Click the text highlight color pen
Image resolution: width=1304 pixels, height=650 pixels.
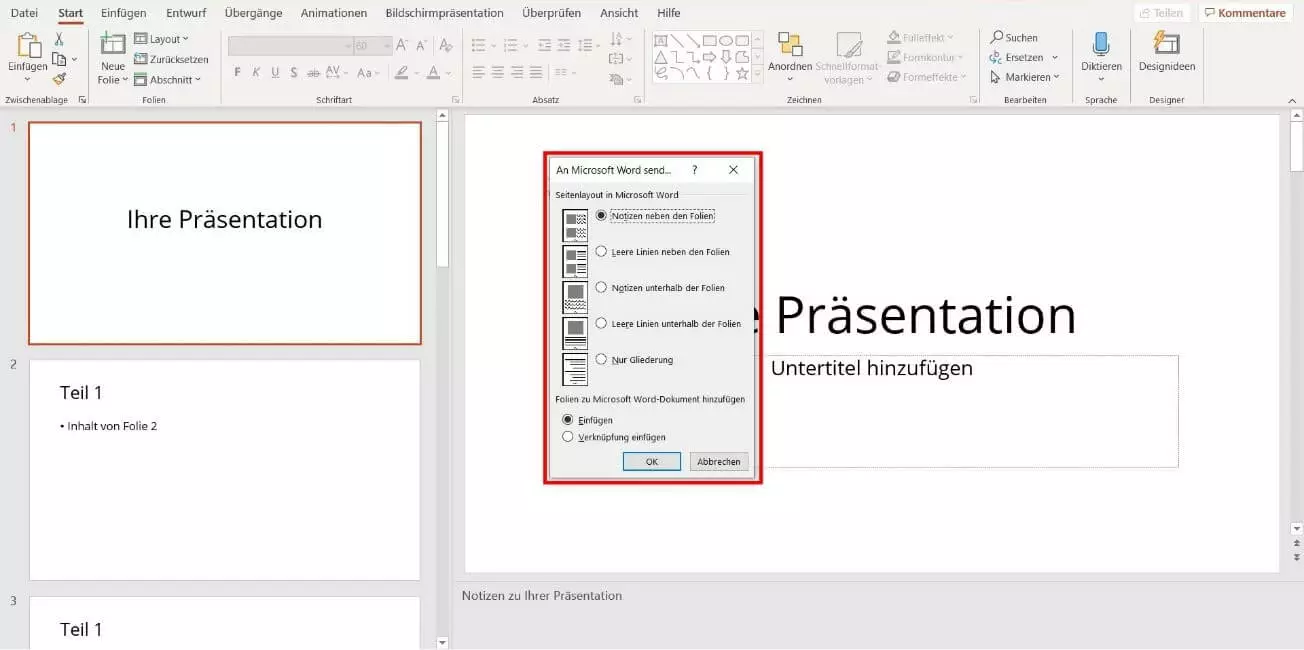click(402, 73)
